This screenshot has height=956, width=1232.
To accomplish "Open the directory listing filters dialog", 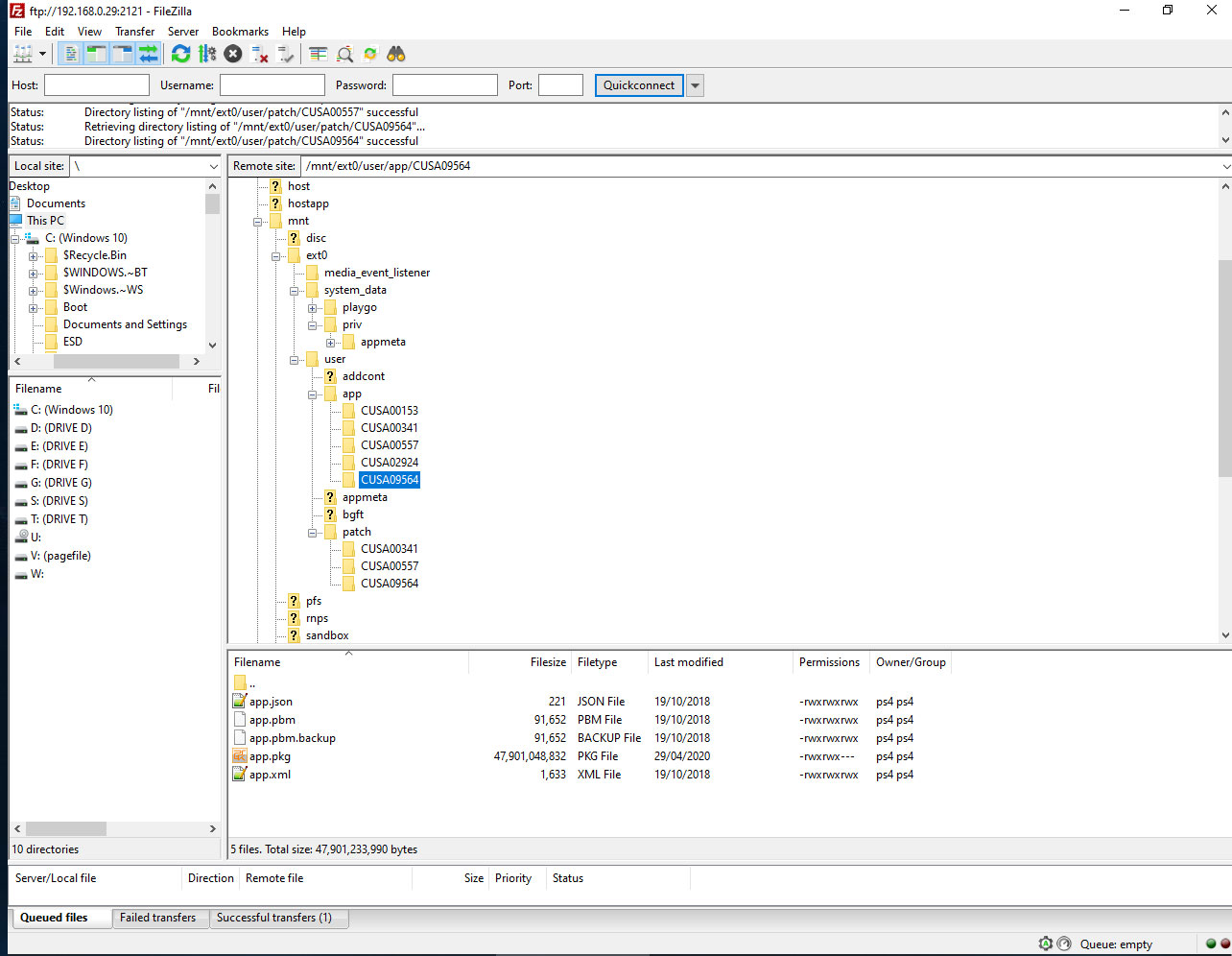I will click(x=319, y=55).
